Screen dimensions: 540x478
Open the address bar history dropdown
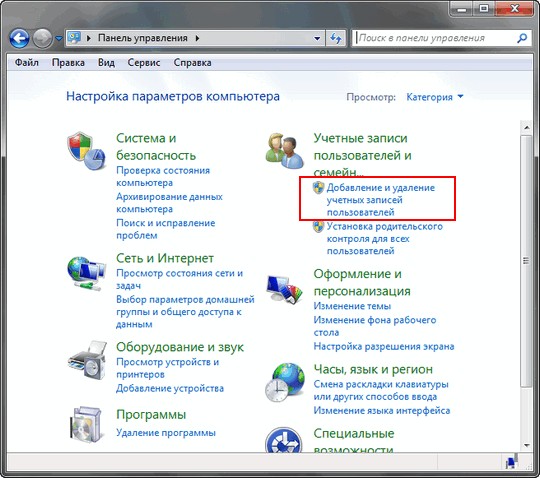click(317, 38)
